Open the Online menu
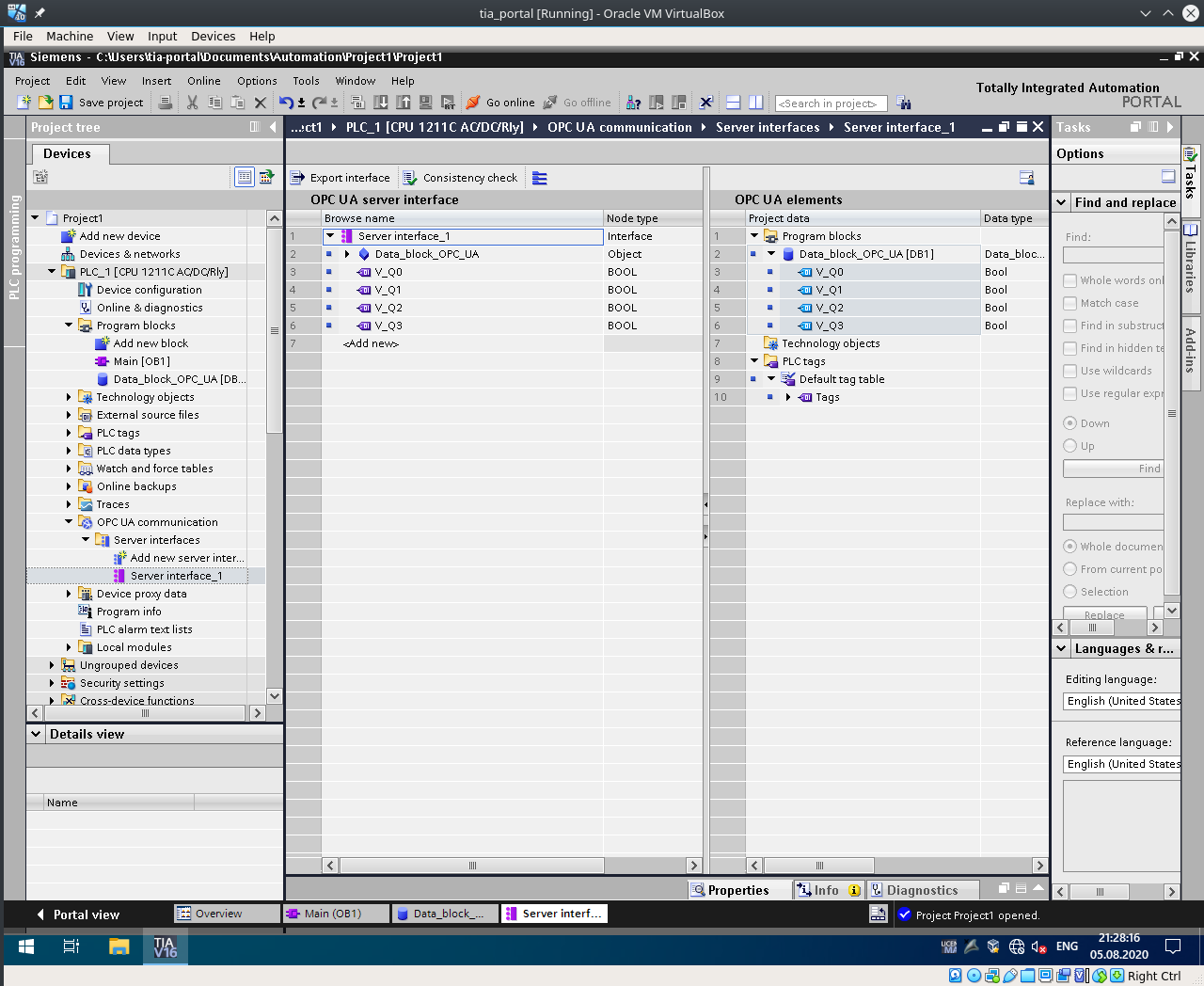This screenshot has height=986, width=1204. [203, 81]
